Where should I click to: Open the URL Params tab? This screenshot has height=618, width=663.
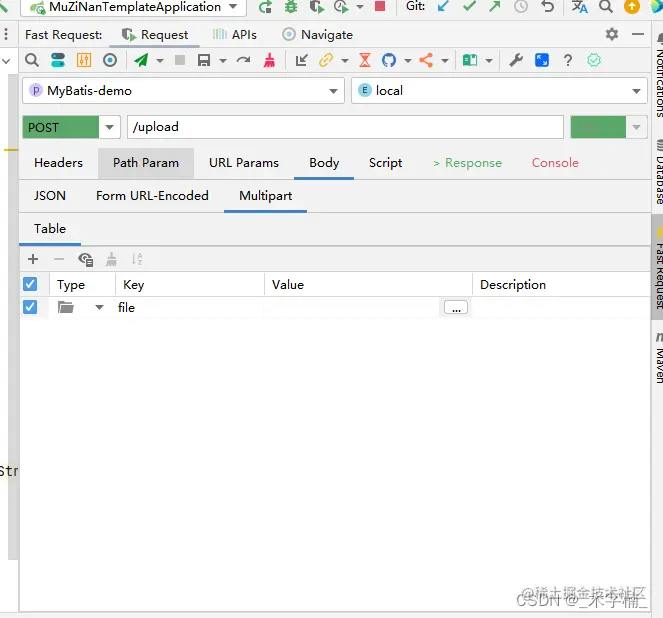tap(244, 163)
